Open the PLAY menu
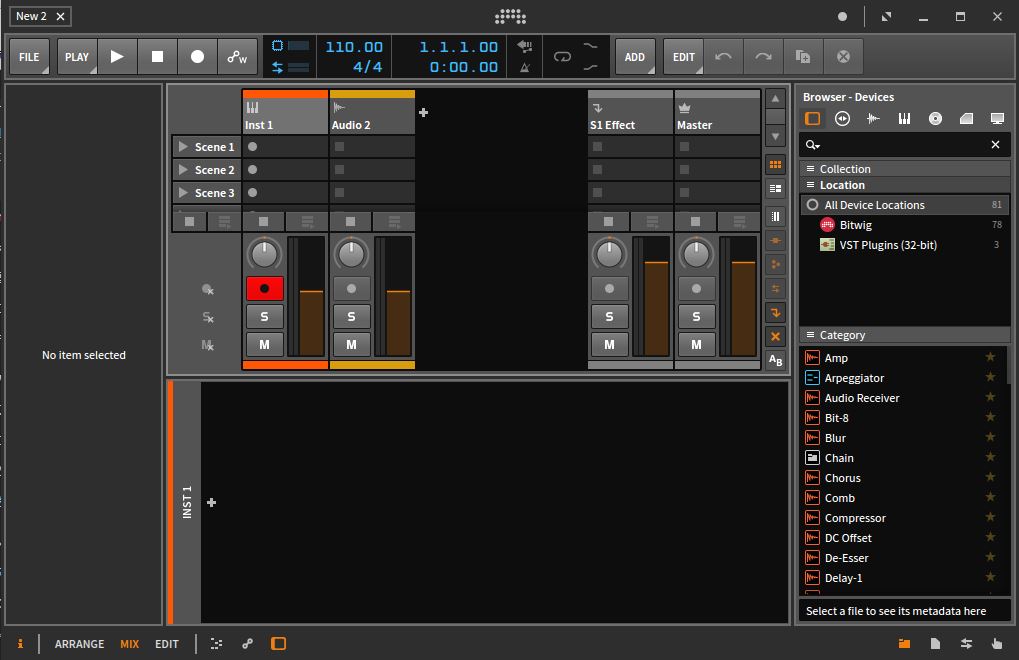The image size is (1019, 660). [77, 57]
